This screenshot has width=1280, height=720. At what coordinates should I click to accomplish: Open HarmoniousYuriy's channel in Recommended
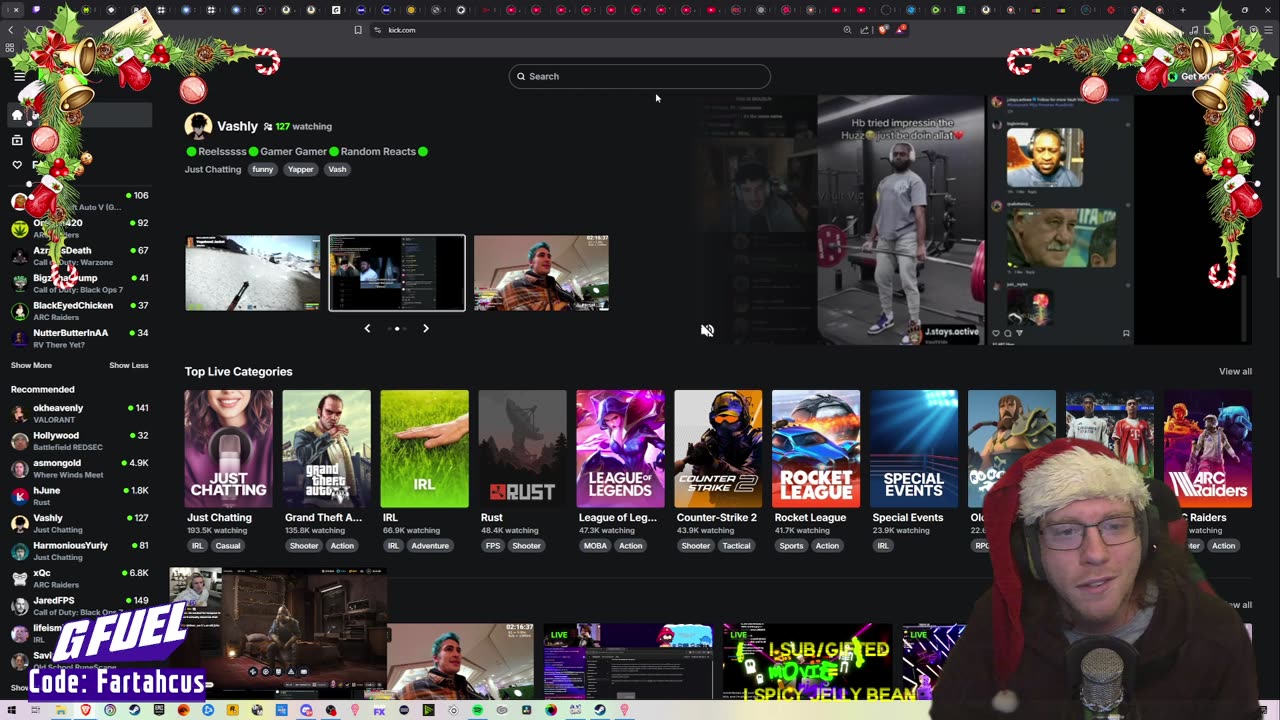(79, 551)
